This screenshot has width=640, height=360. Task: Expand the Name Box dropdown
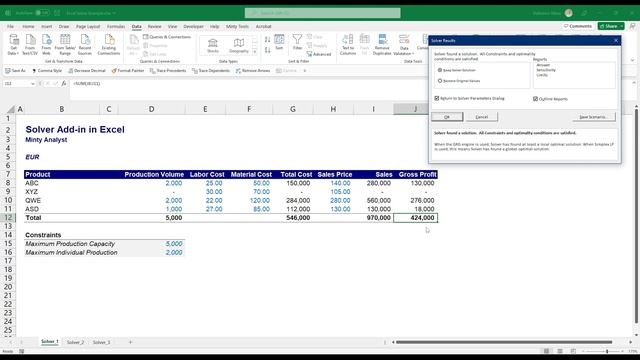33,84
